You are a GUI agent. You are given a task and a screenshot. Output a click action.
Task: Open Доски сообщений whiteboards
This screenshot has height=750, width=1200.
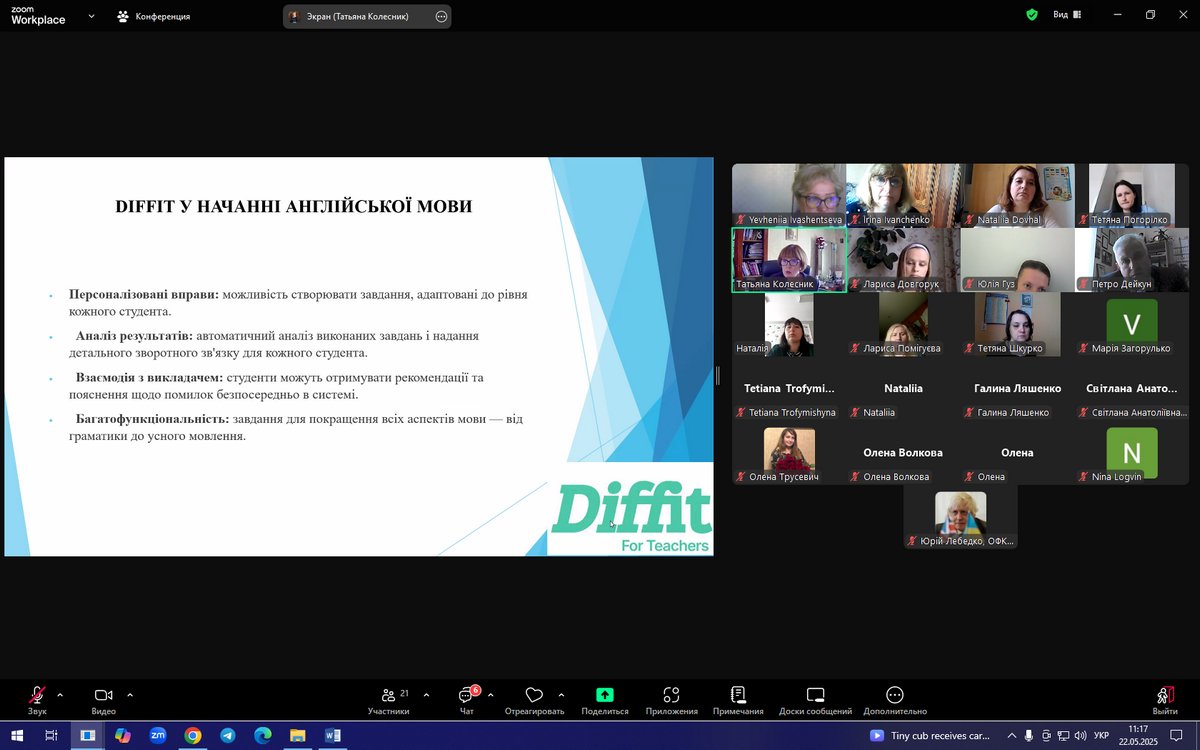pyautogui.click(x=815, y=700)
